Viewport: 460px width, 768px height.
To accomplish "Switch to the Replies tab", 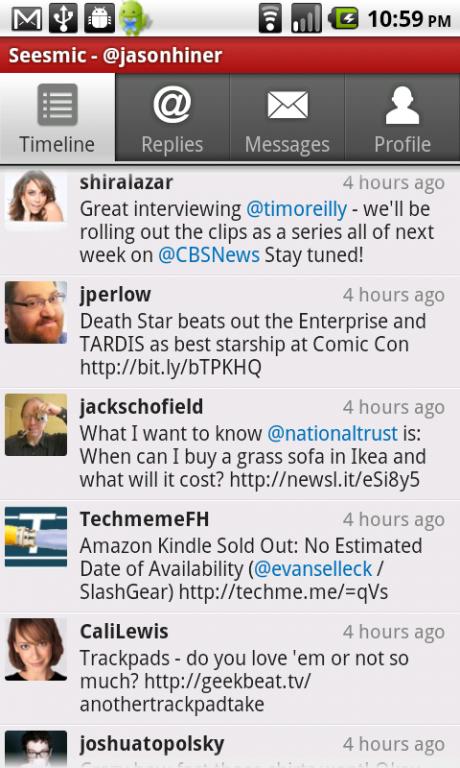I will click(172, 118).
